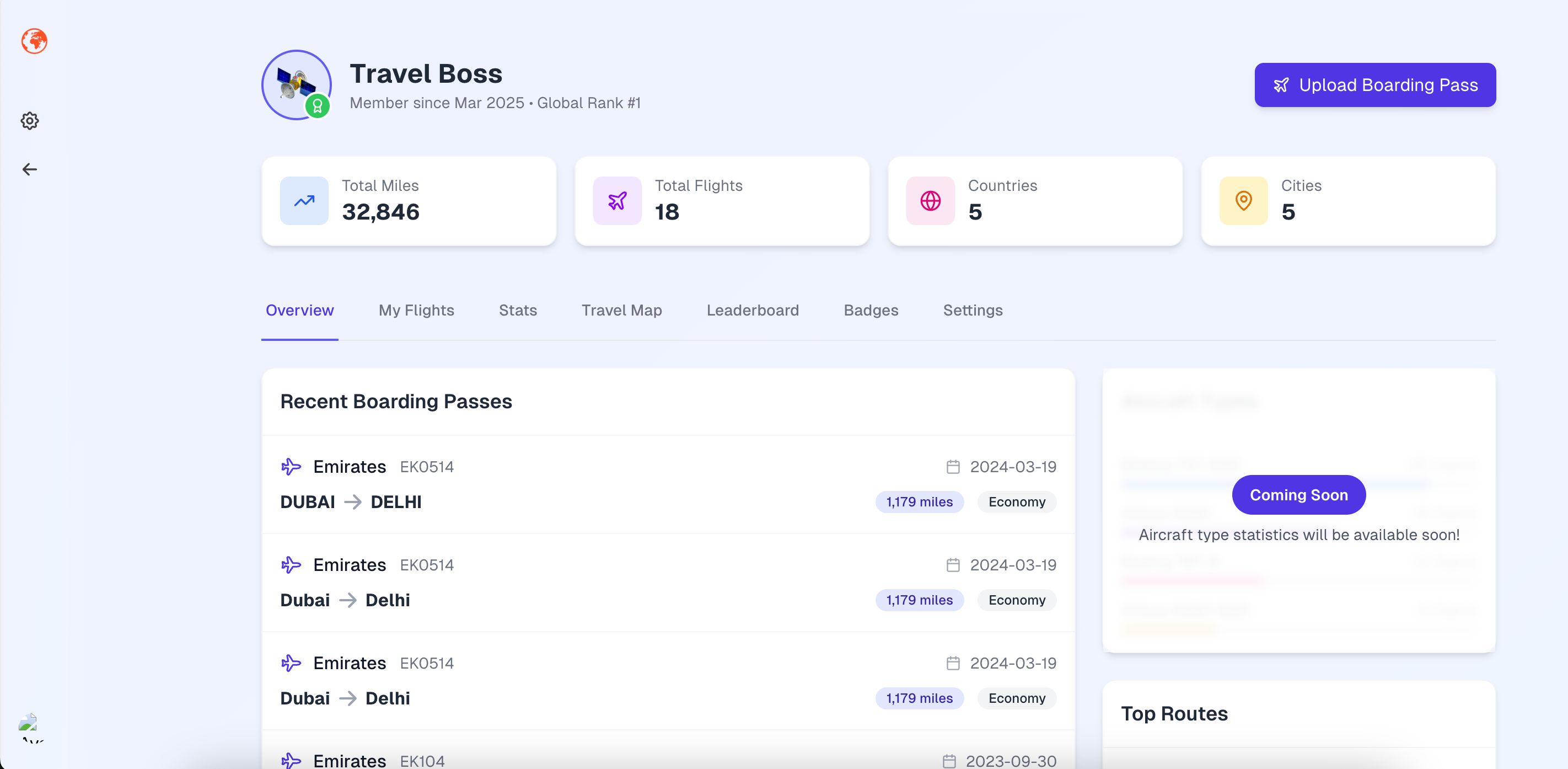Click the Cities location pin icon

1243,201
